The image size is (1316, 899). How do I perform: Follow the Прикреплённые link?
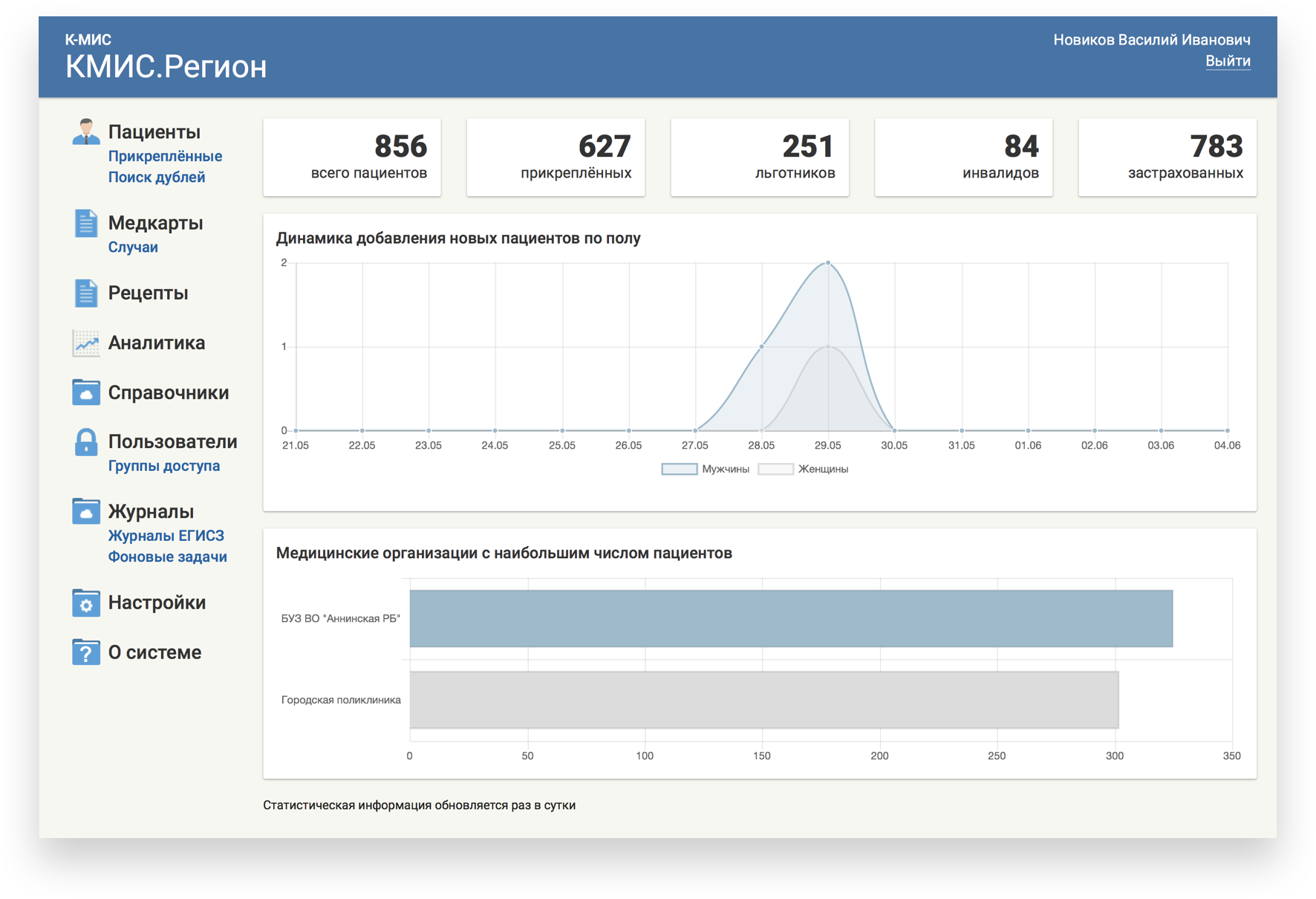pos(165,156)
